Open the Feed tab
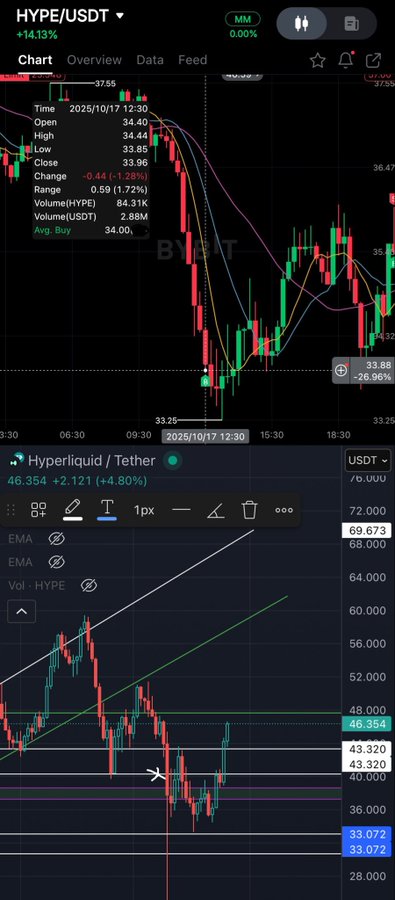The image size is (395, 900). pyautogui.click(x=192, y=60)
